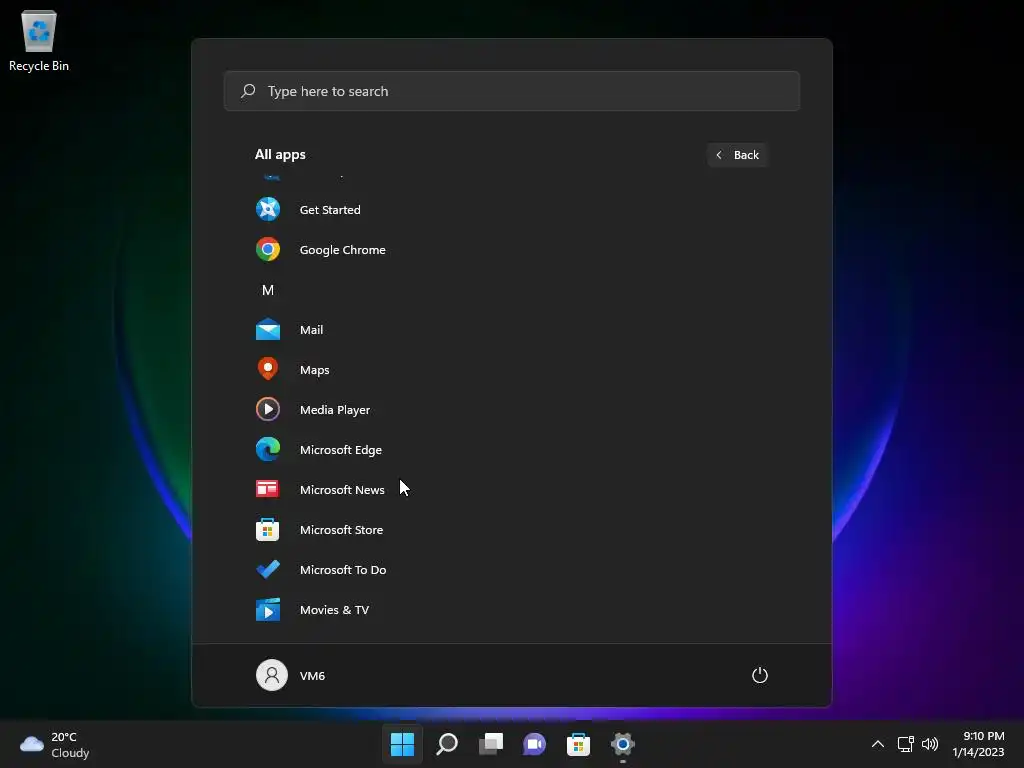Open the Maps pin icon
Image resolution: width=1024 pixels, height=768 pixels.
pos(268,369)
